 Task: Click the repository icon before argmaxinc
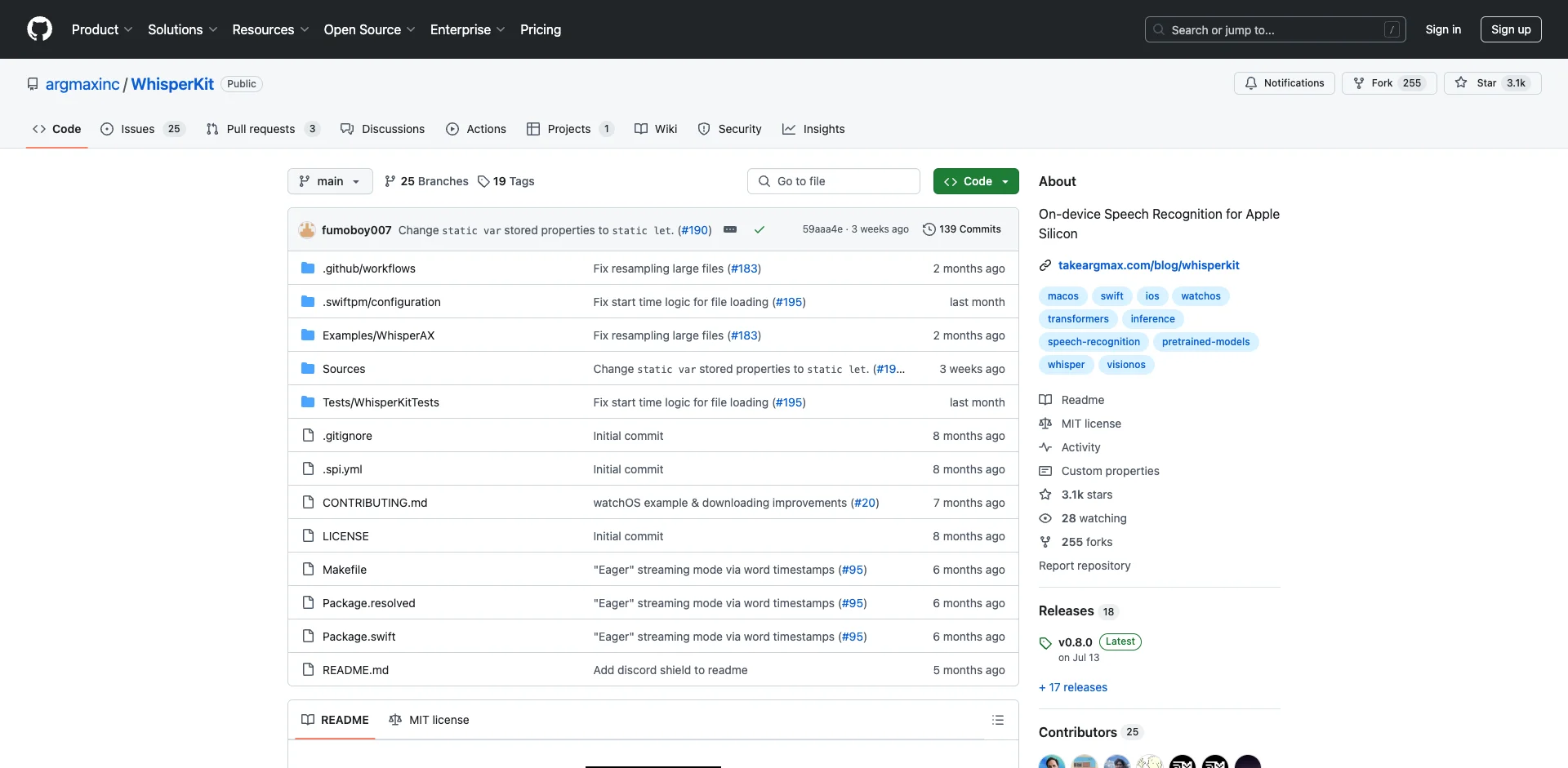(x=33, y=84)
